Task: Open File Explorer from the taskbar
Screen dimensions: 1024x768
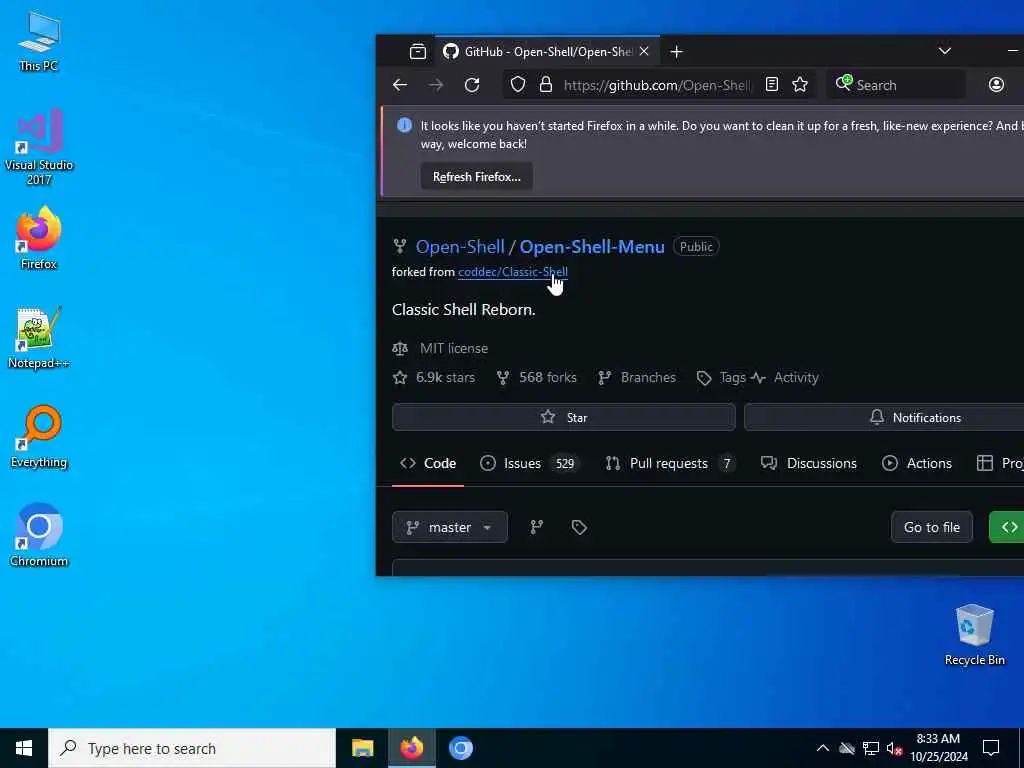Action: tap(362, 748)
